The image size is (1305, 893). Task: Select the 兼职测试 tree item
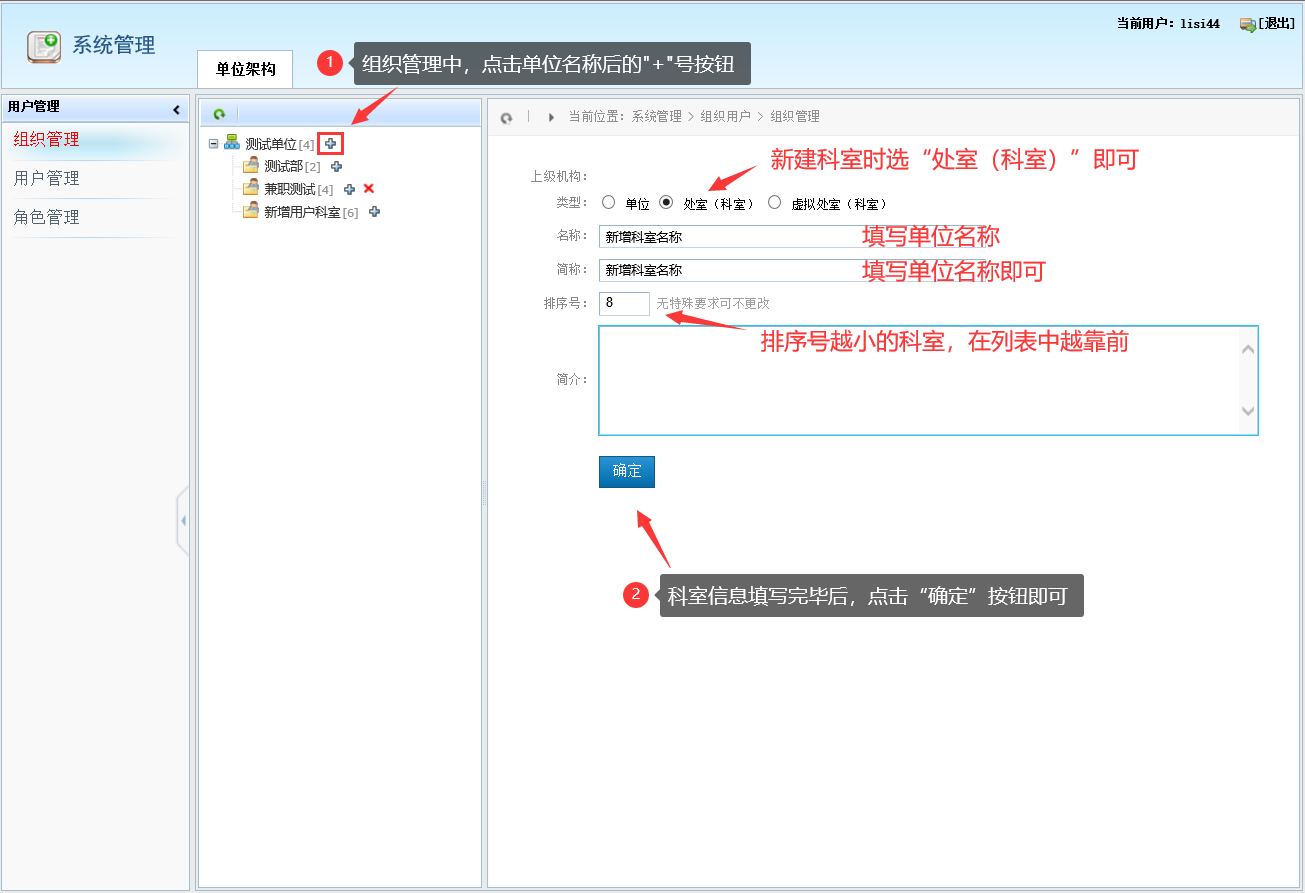[x=290, y=190]
